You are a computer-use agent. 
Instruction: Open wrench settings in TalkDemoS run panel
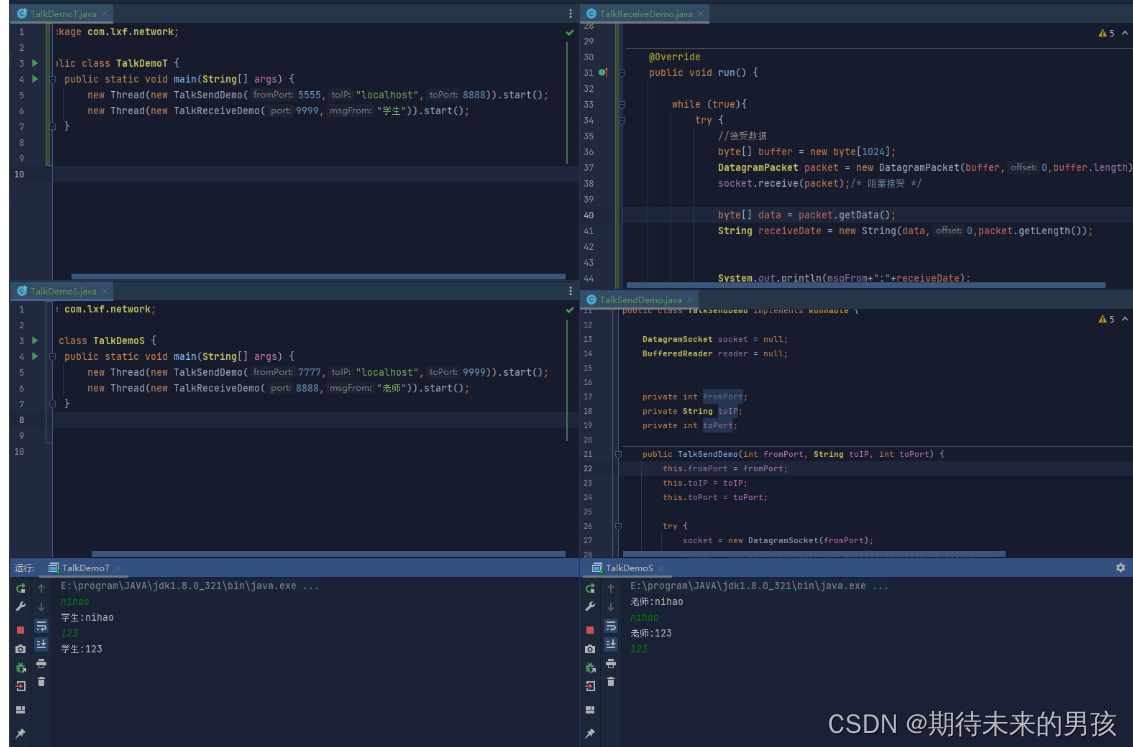pos(590,607)
